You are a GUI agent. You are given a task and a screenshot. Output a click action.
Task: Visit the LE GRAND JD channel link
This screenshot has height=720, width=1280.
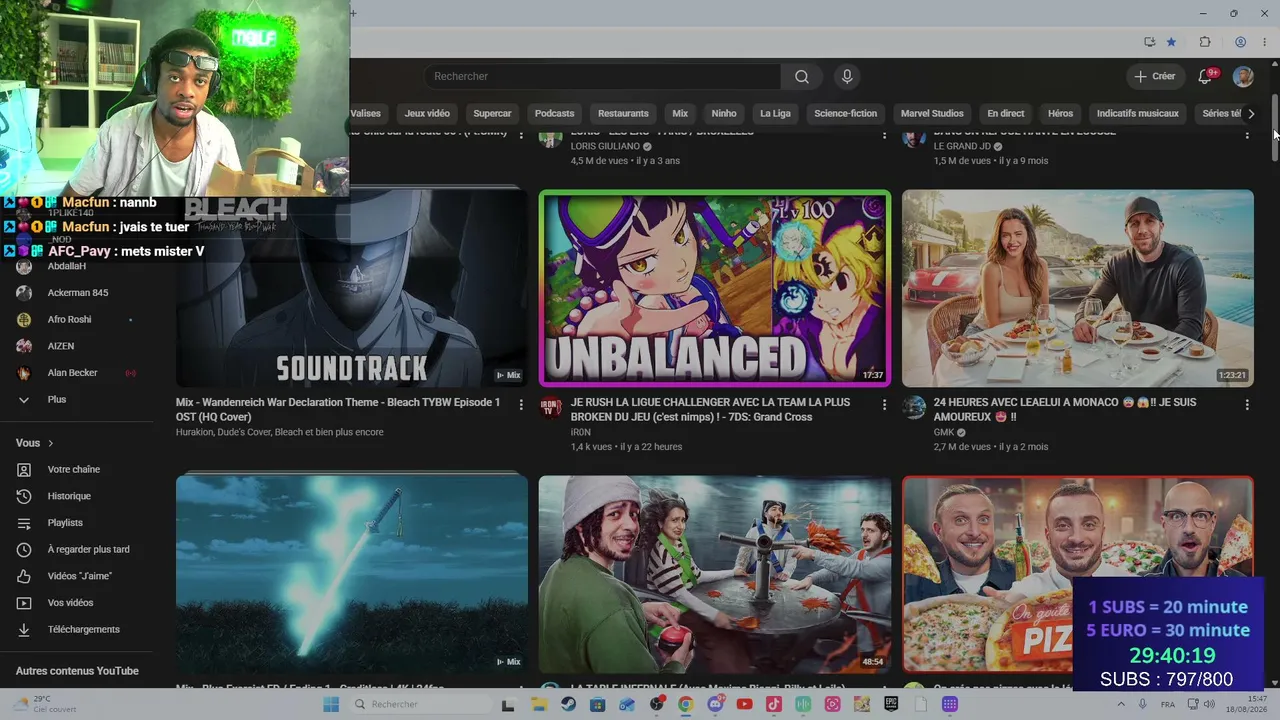(962, 146)
